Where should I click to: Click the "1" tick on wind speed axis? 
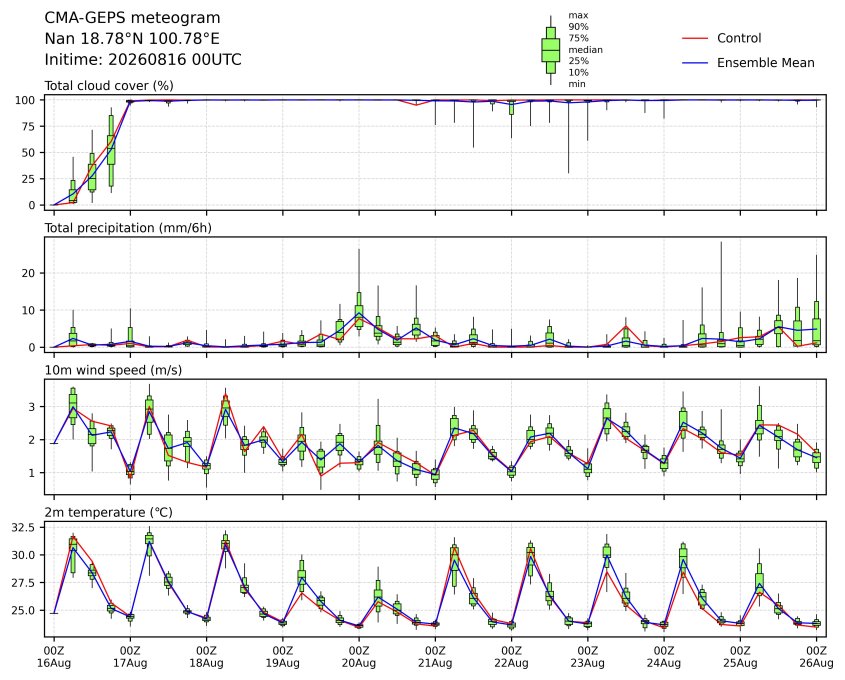(32, 473)
